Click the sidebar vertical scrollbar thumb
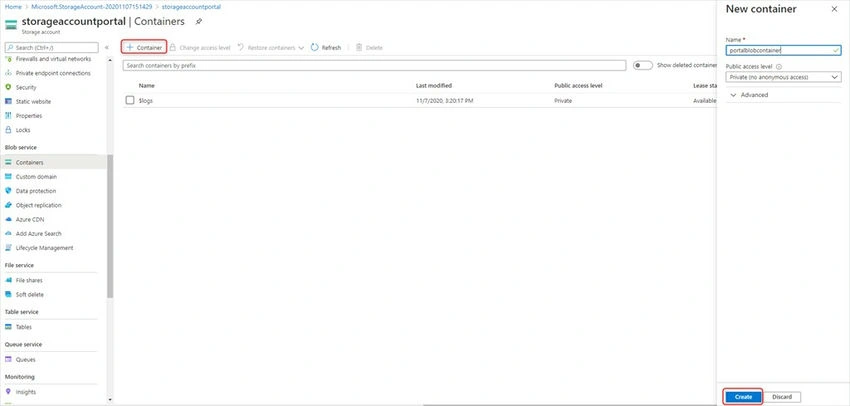 pyautogui.click(x=110, y=226)
